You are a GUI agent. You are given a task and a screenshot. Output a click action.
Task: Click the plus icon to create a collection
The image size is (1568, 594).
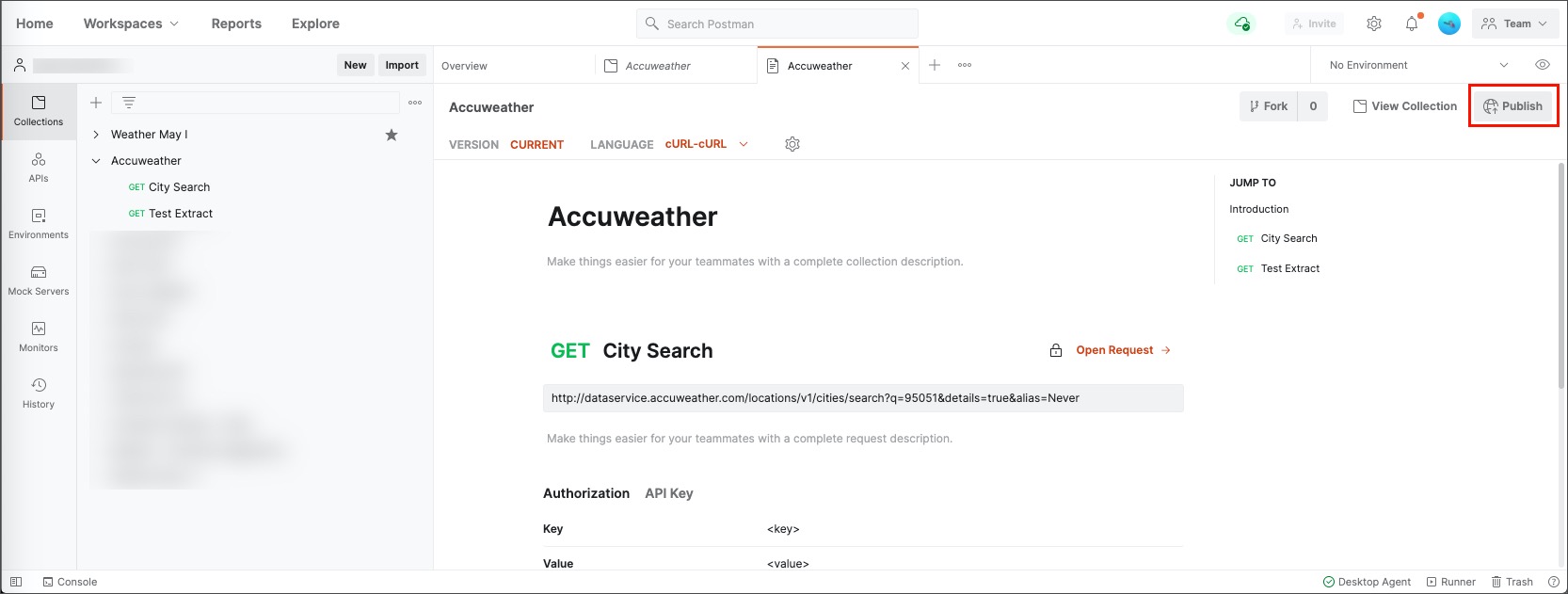click(x=96, y=103)
